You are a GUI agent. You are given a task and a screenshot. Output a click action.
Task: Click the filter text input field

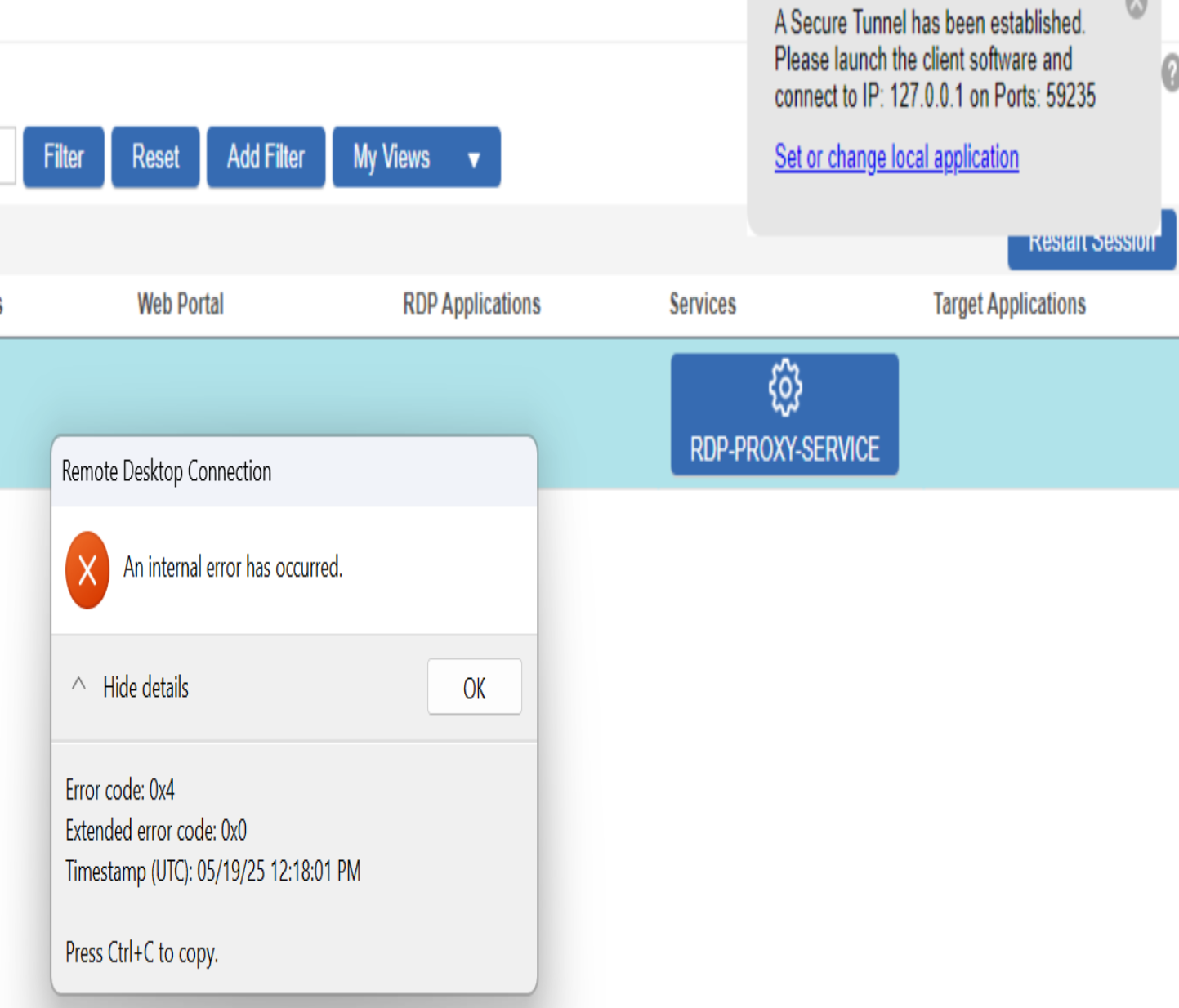coord(7,155)
